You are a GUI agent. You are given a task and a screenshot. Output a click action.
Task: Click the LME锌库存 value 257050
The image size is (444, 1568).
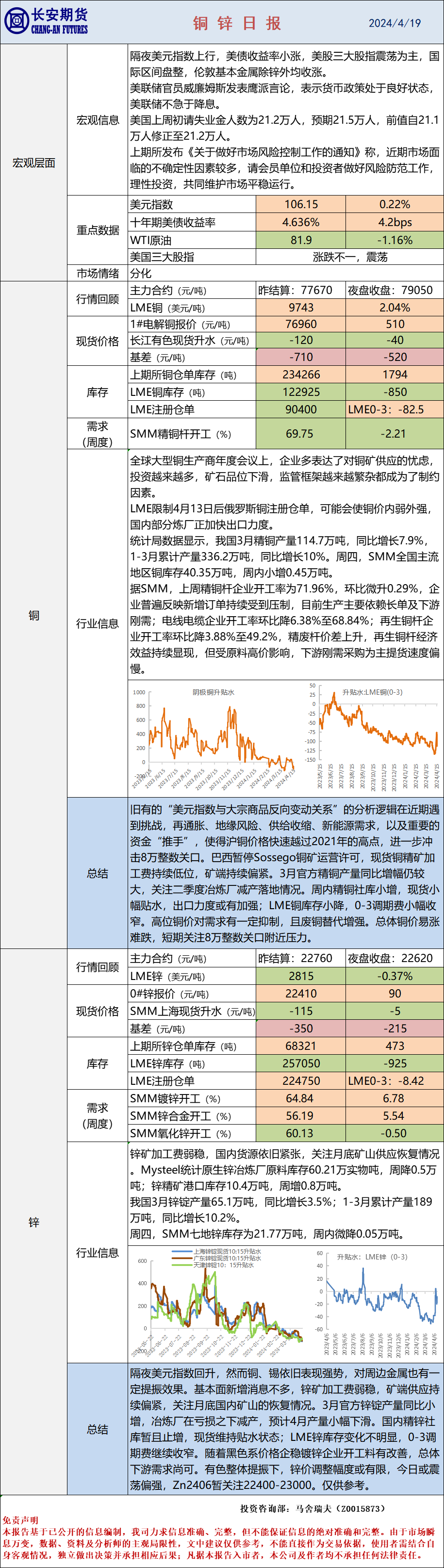(x=301, y=1064)
